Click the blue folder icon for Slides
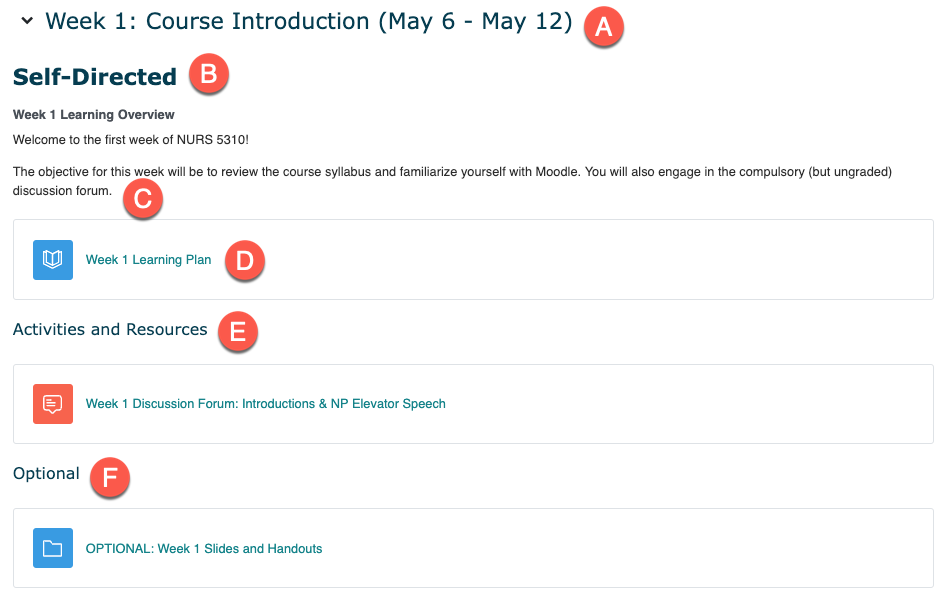This screenshot has height=598, width=945. click(x=53, y=548)
